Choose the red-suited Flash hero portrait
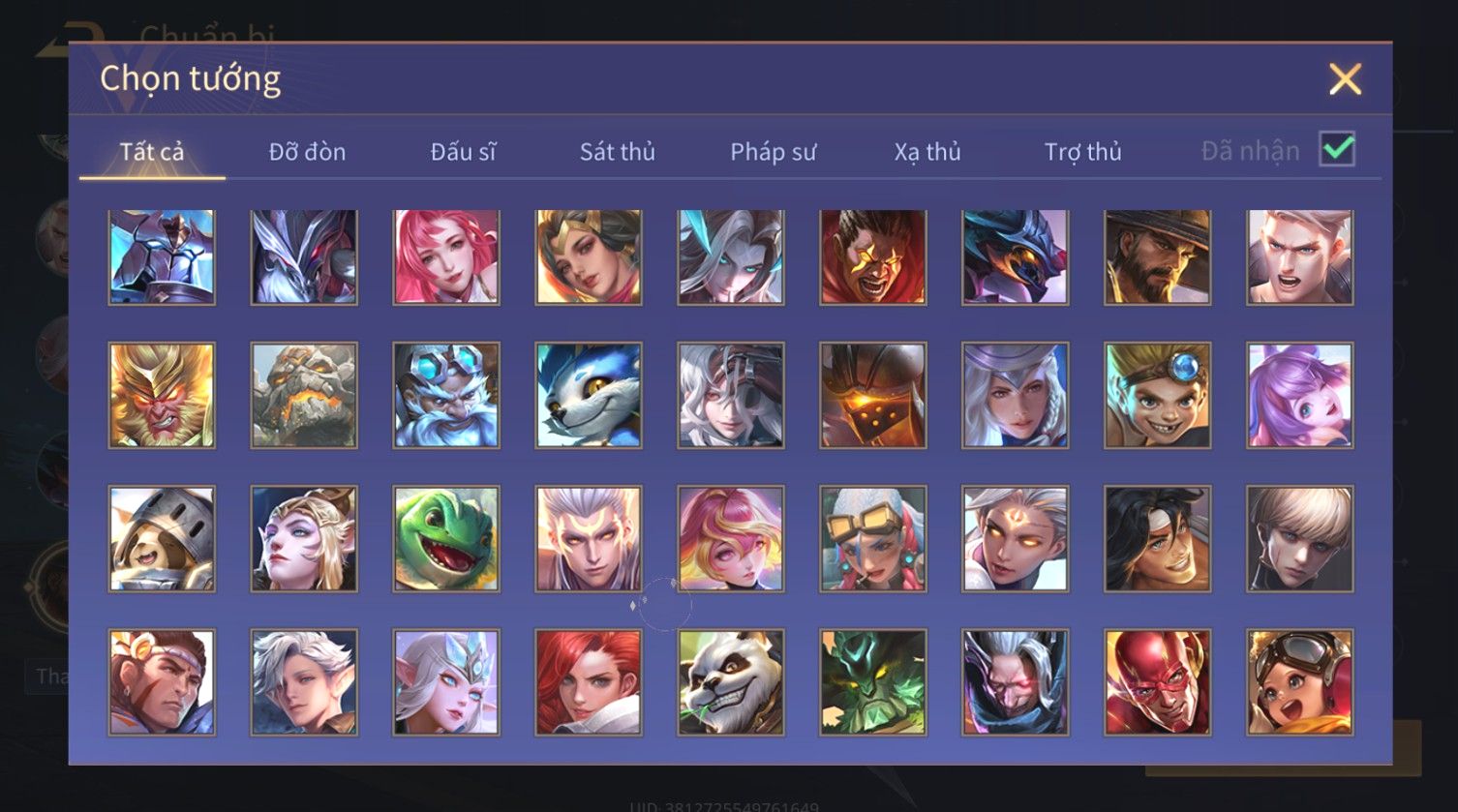1458x812 pixels. [x=1158, y=682]
